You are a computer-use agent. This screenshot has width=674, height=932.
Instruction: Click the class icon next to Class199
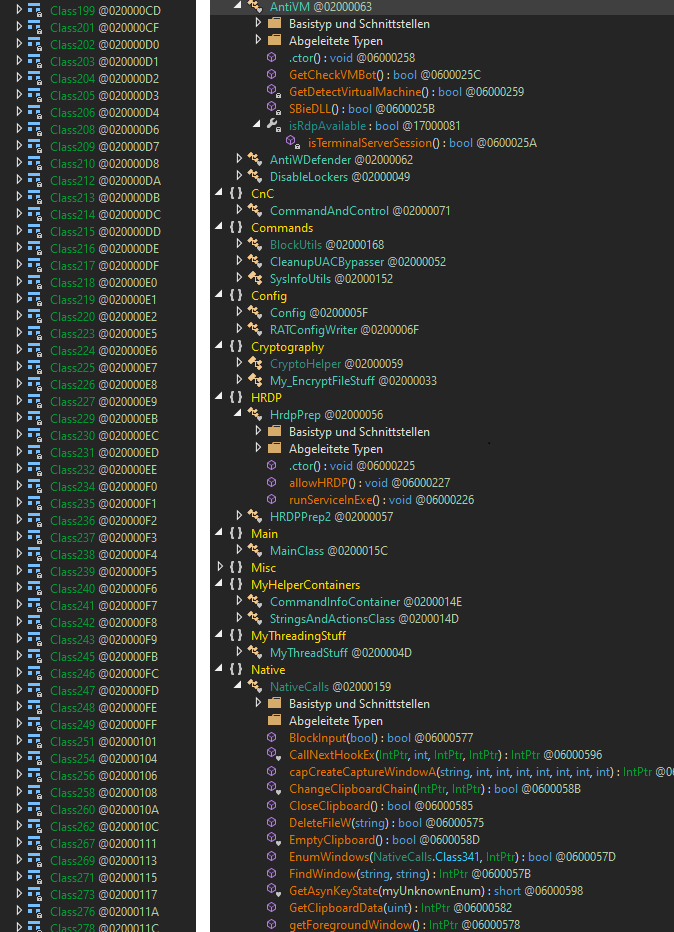35,11
